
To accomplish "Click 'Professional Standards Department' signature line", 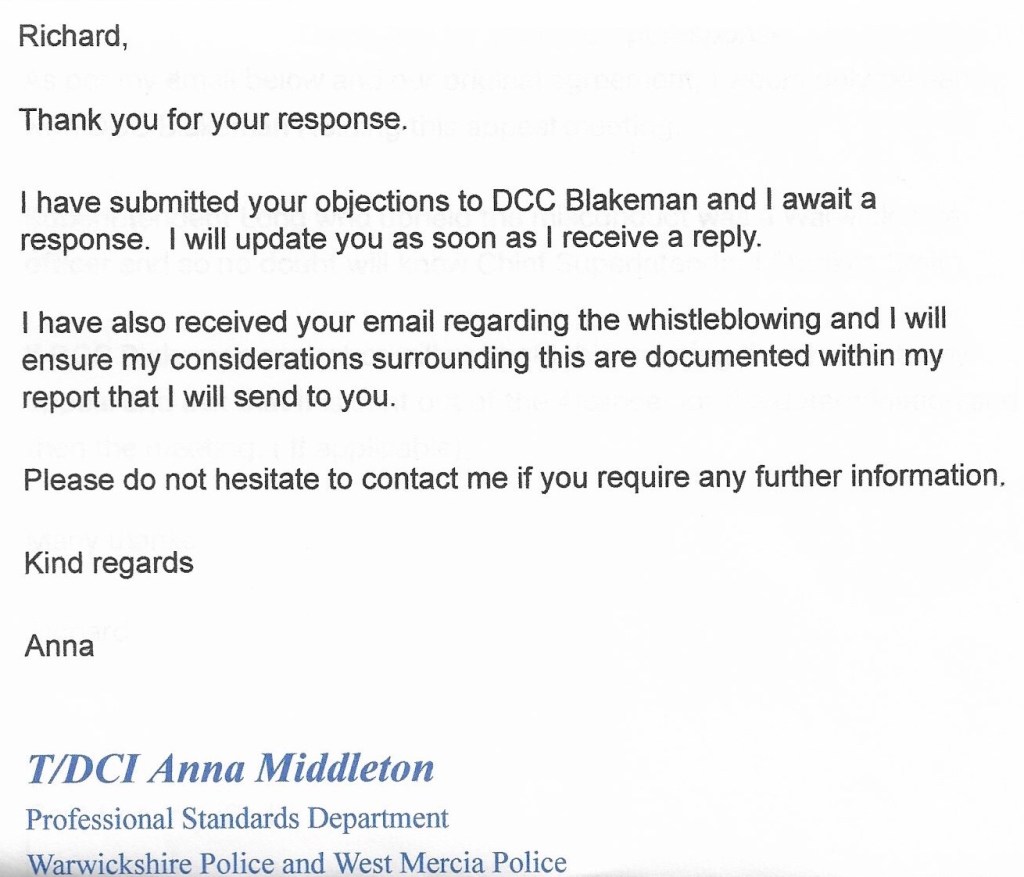I will (237, 819).
